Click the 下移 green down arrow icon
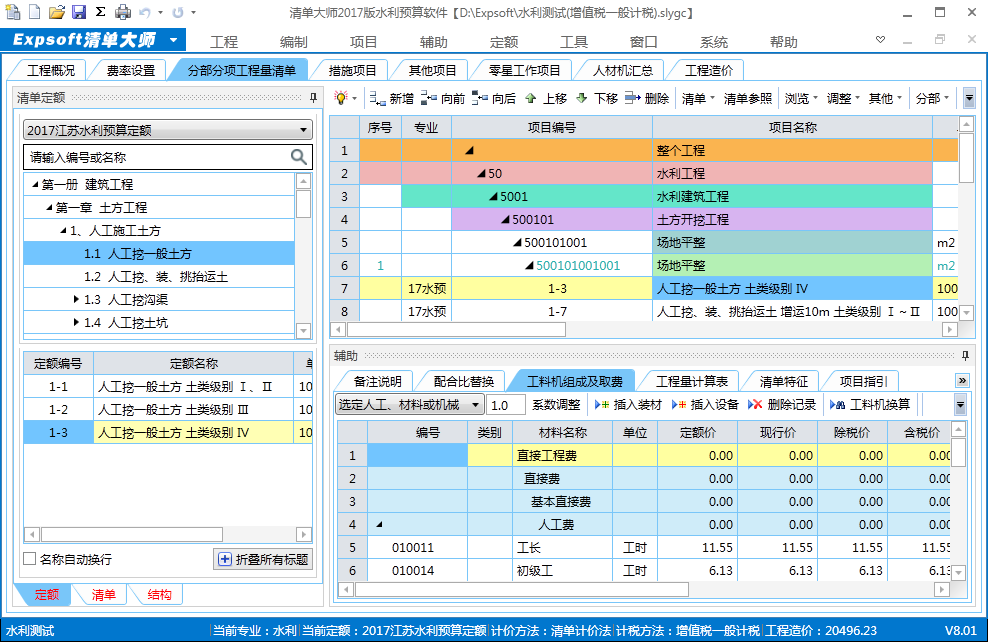Image resolution: width=988 pixels, height=642 pixels. coord(580,99)
